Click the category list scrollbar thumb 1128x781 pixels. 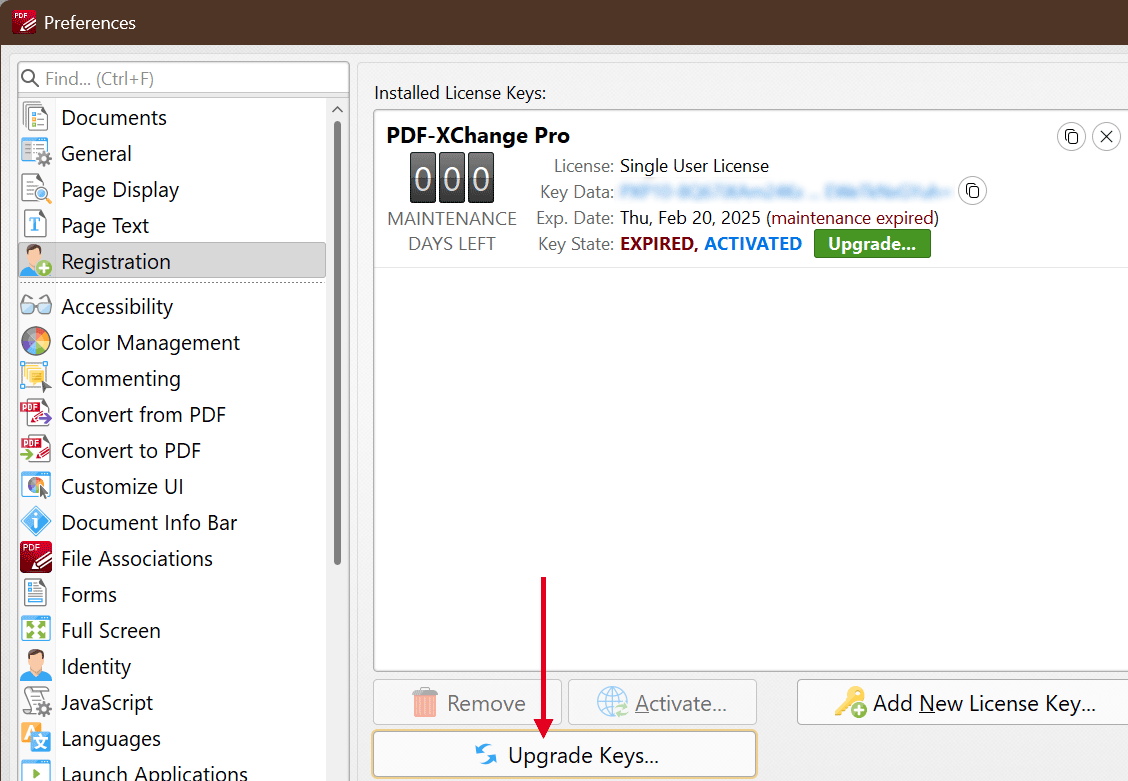(x=337, y=343)
